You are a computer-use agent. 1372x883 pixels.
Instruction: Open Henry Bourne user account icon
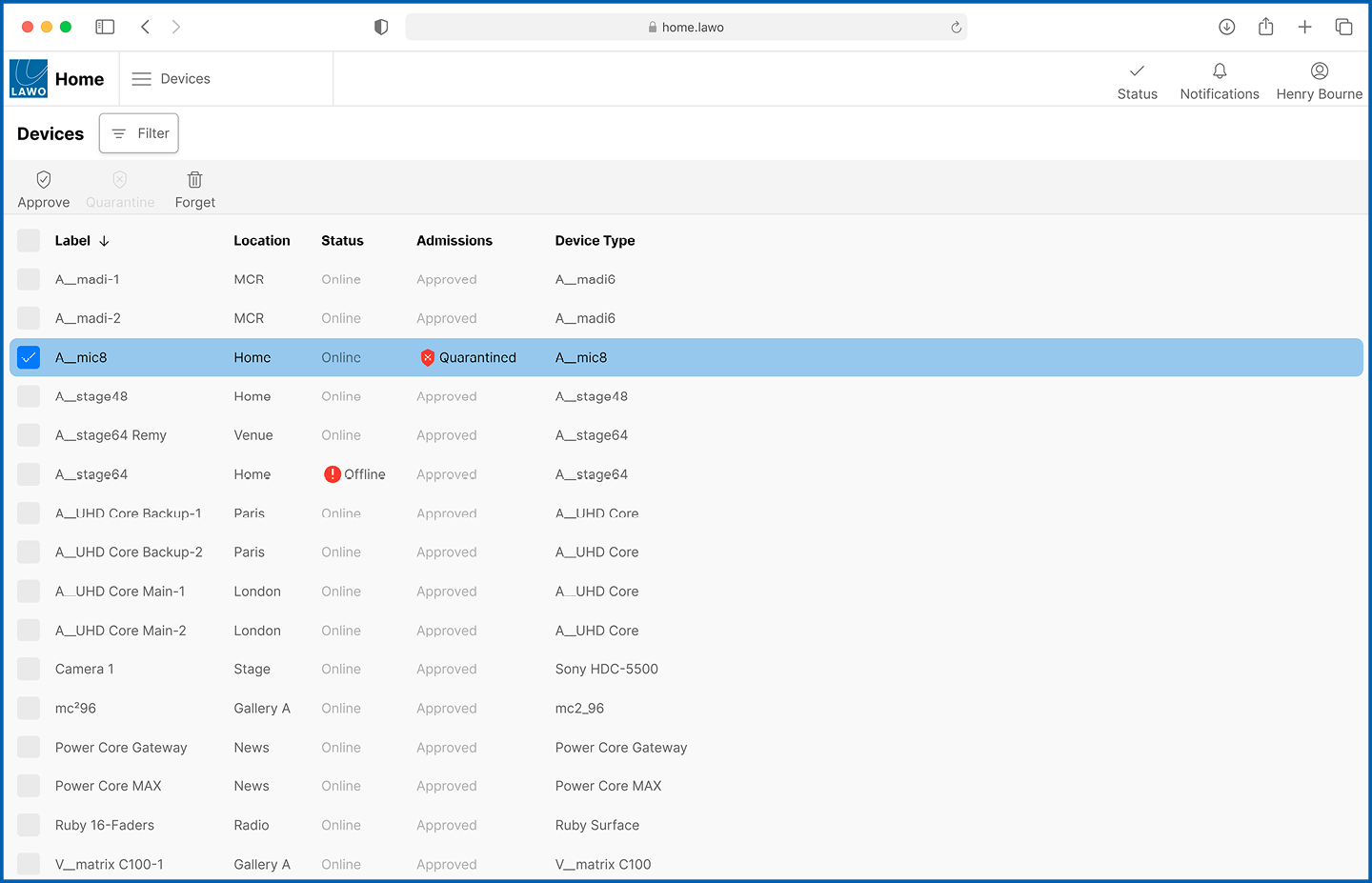[1319, 71]
